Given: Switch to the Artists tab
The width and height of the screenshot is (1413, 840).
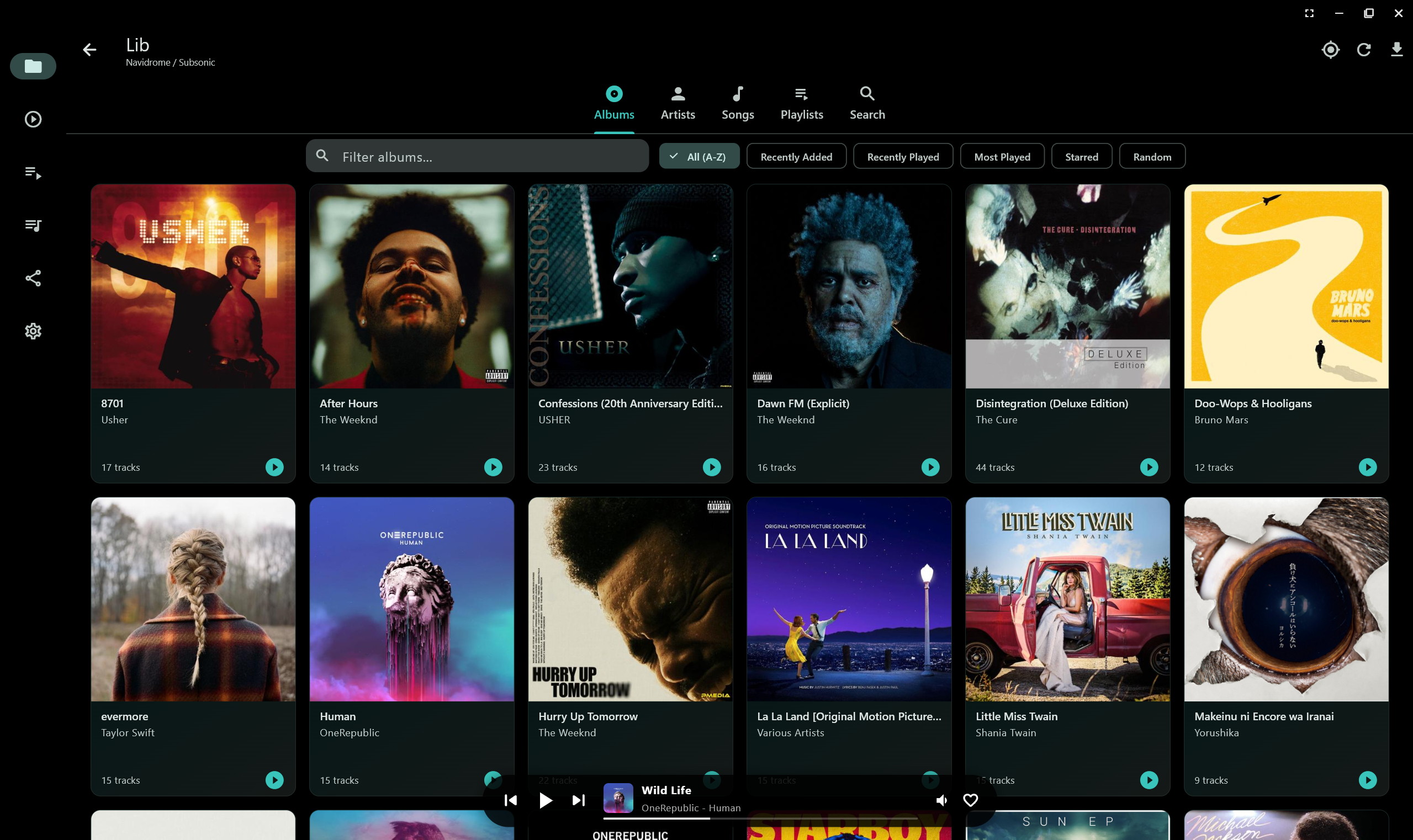Looking at the screenshot, I should 678,104.
